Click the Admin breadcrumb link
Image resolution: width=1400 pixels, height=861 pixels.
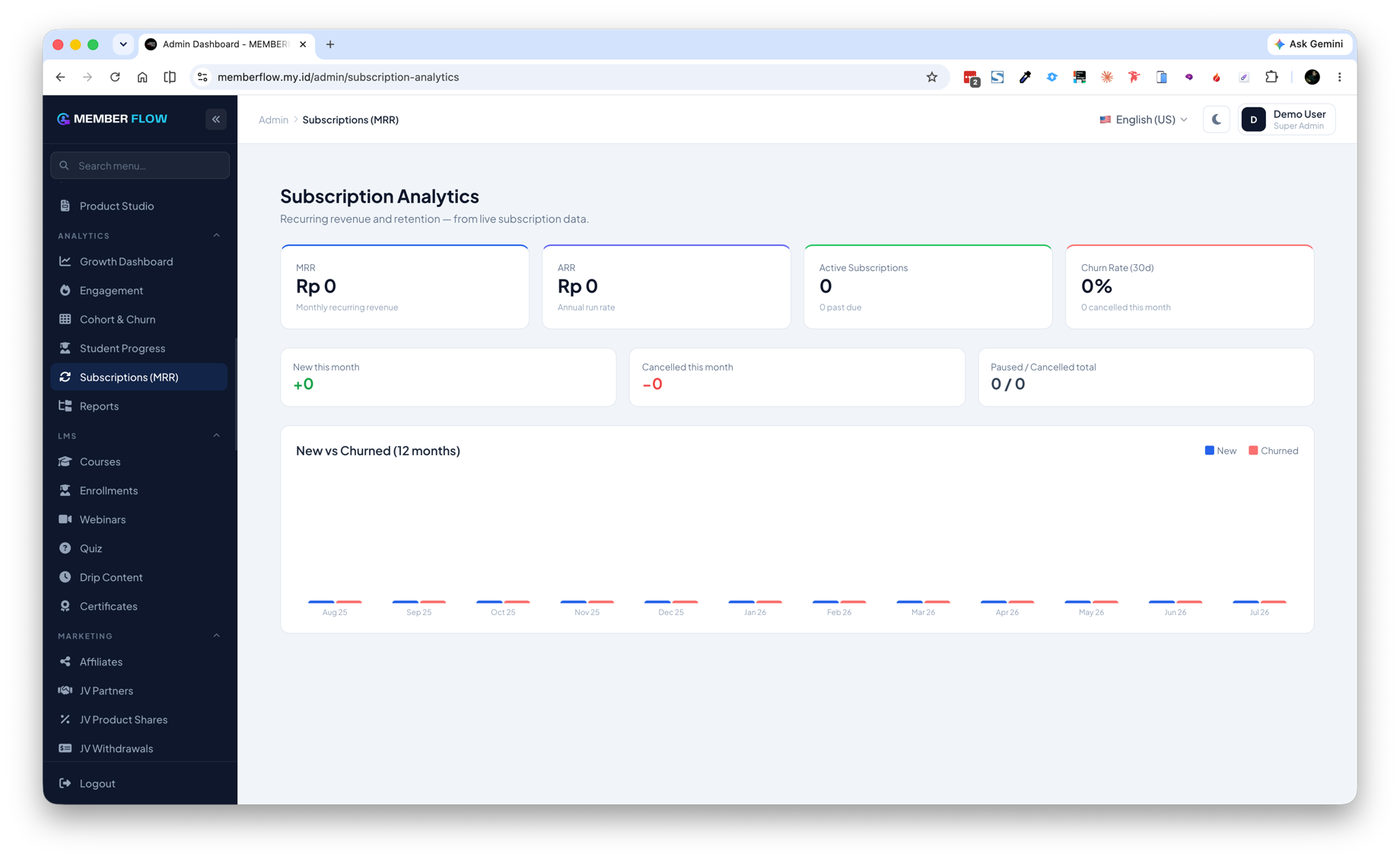pos(273,120)
